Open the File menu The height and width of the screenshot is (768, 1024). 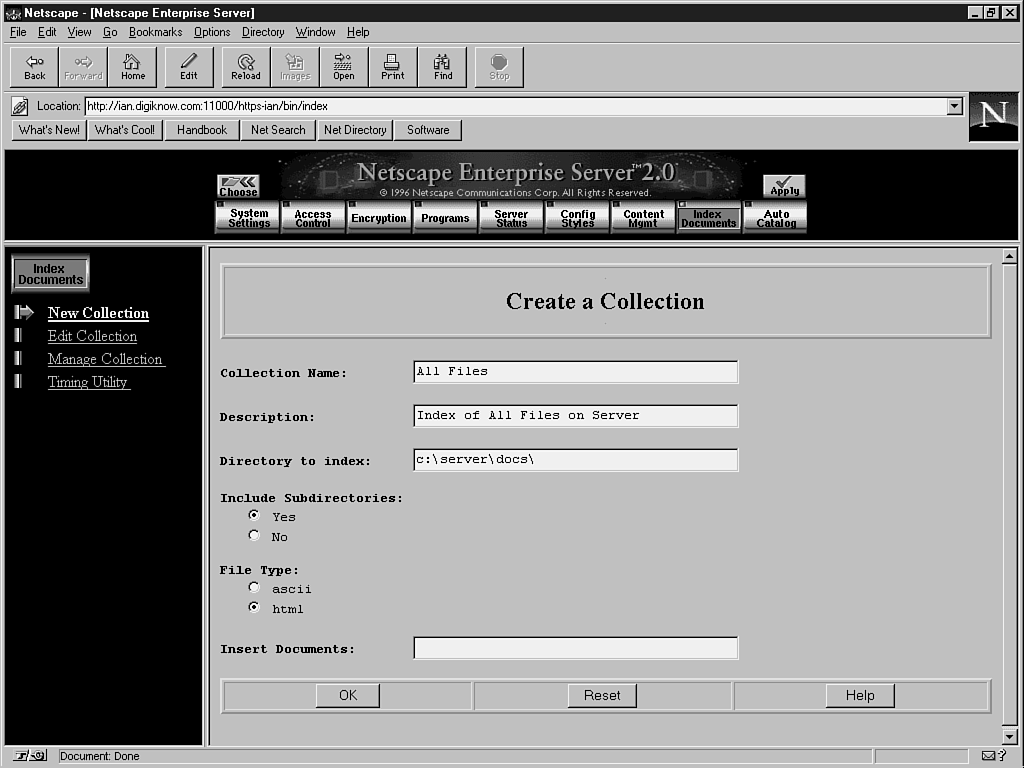pyautogui.click(x=18, y=32)
